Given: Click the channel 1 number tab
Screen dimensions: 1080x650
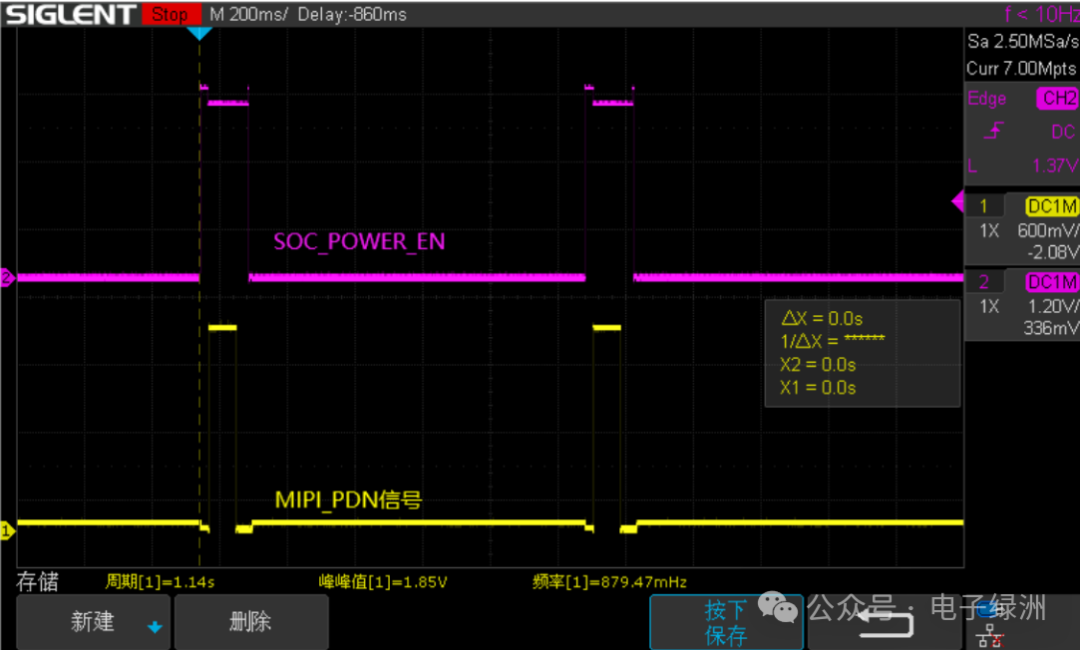Looking at the screenshot, I should [x=984, y=206].
